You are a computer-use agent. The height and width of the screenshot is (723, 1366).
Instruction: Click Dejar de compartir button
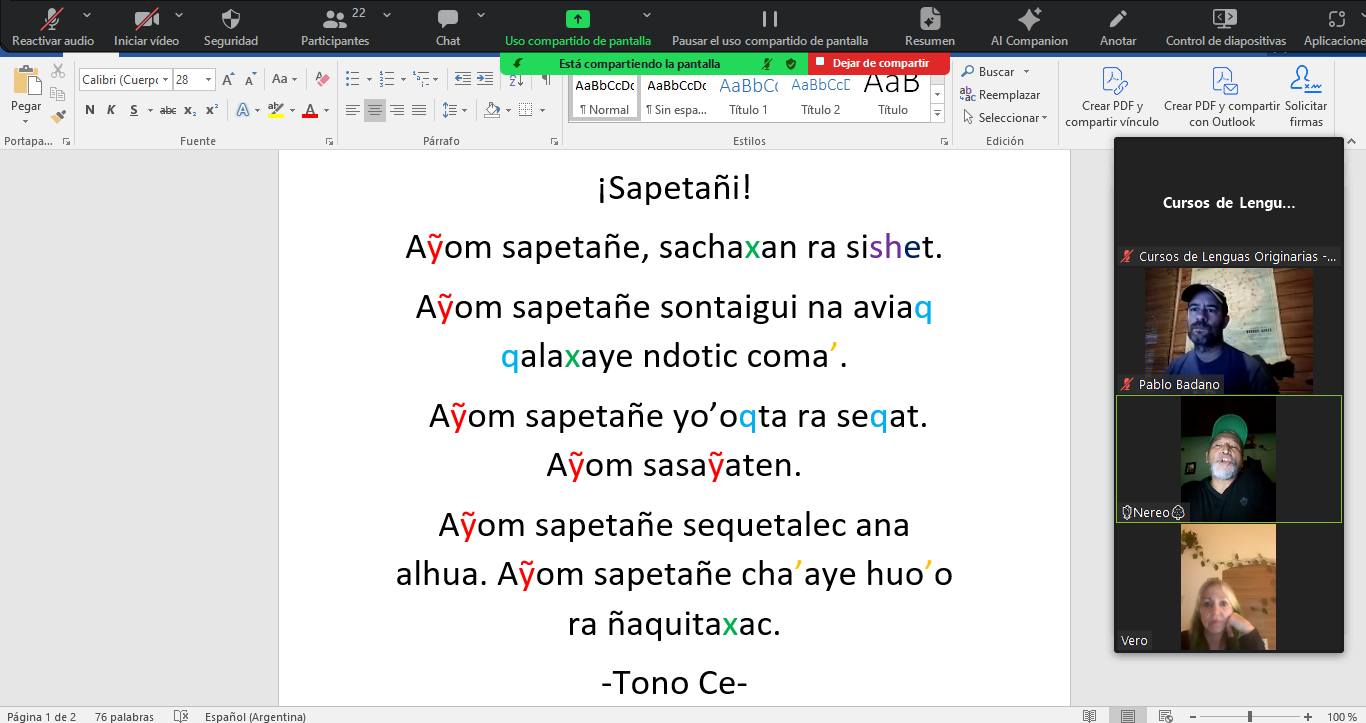pos(878,63)
